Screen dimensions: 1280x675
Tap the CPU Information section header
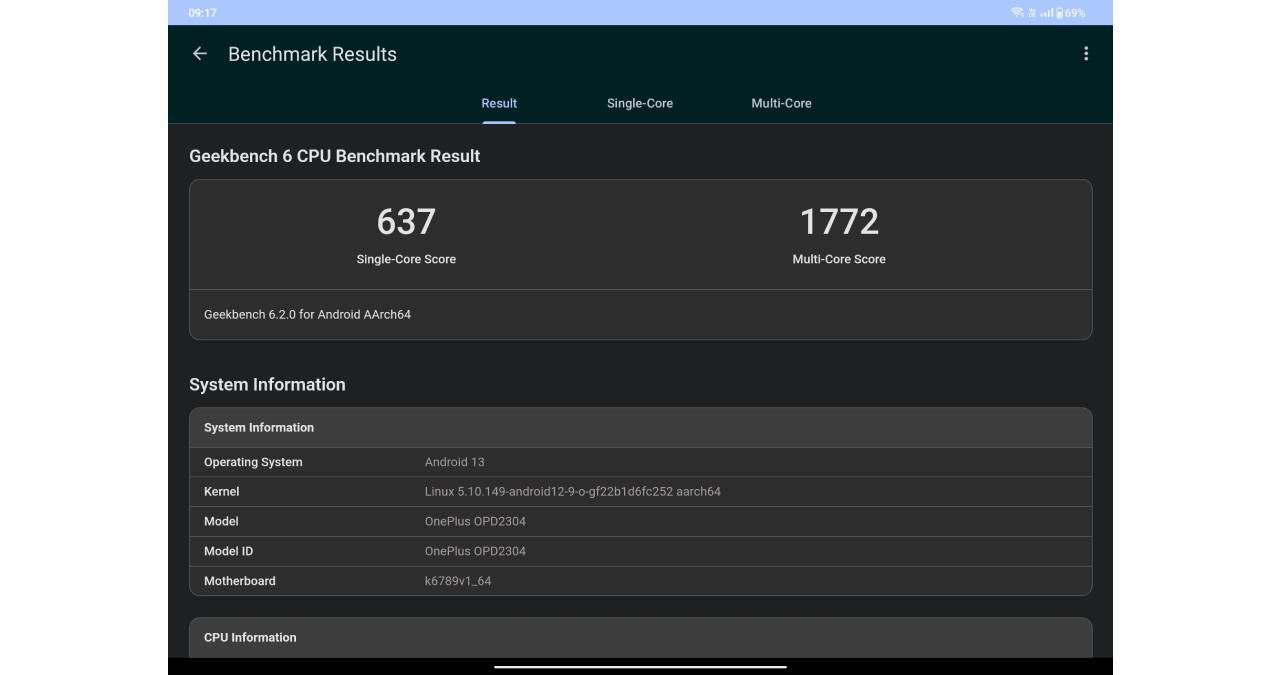pos(250,637)
